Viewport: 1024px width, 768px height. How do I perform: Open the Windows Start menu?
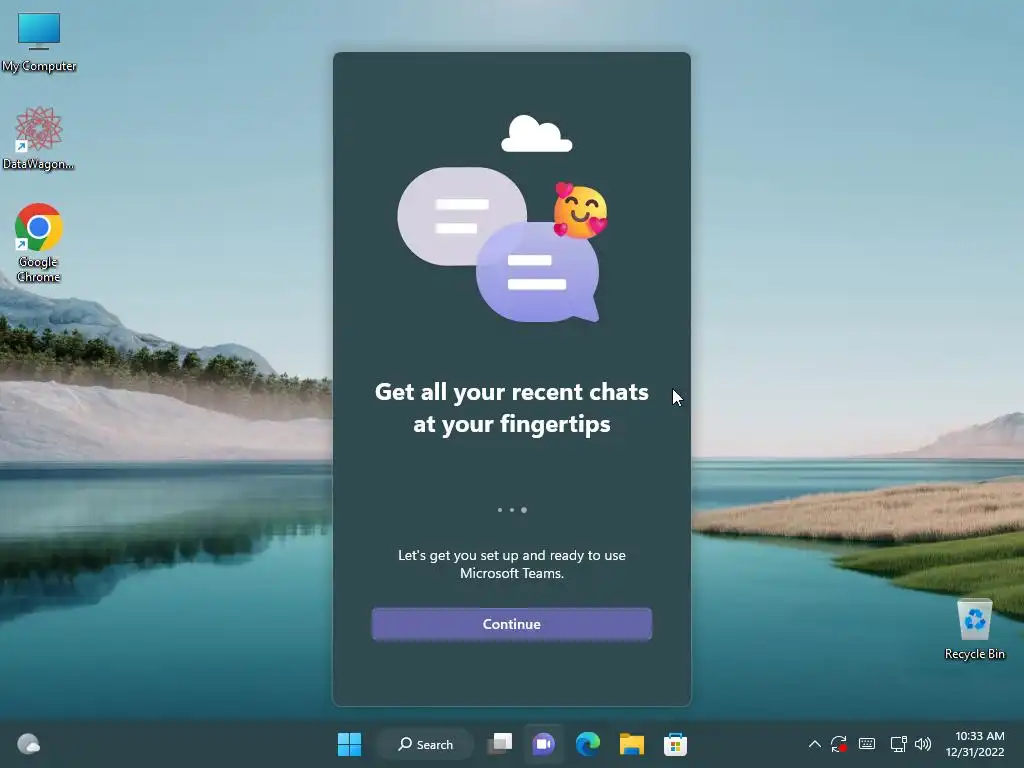point(349,744)
